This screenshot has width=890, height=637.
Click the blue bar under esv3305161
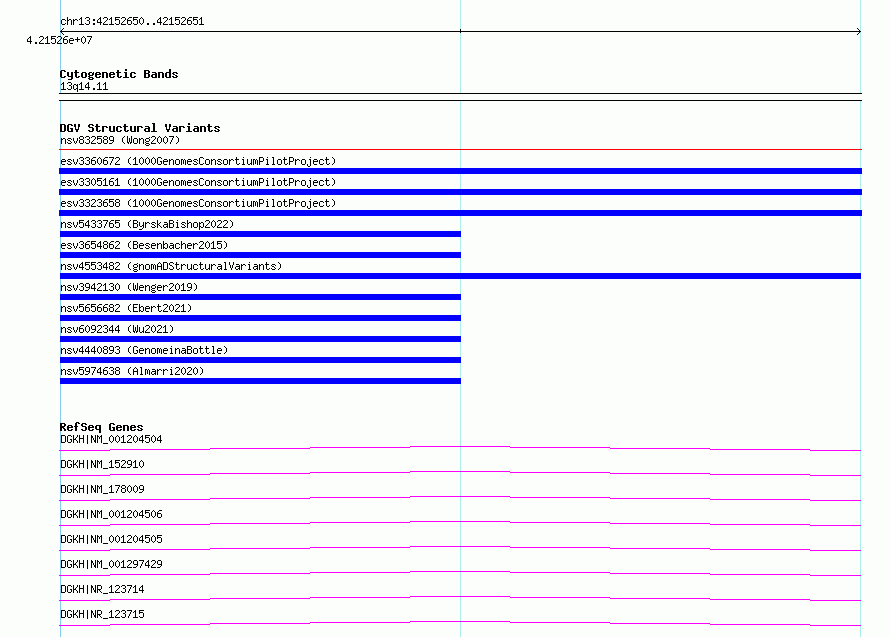[x=460, y=192]
